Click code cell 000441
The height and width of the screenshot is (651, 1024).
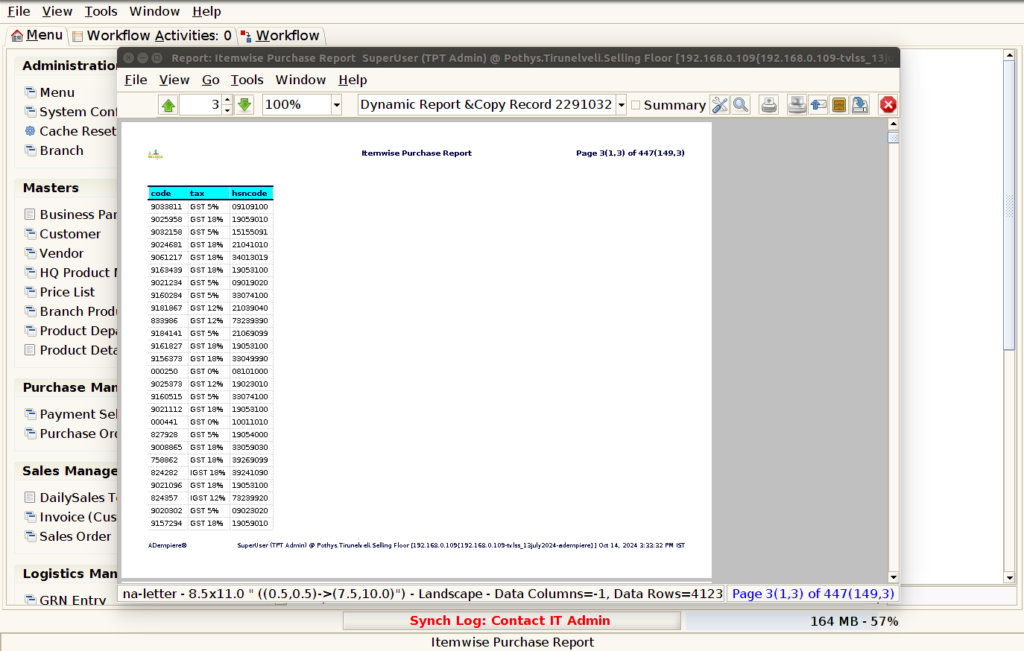pos(165,422)
